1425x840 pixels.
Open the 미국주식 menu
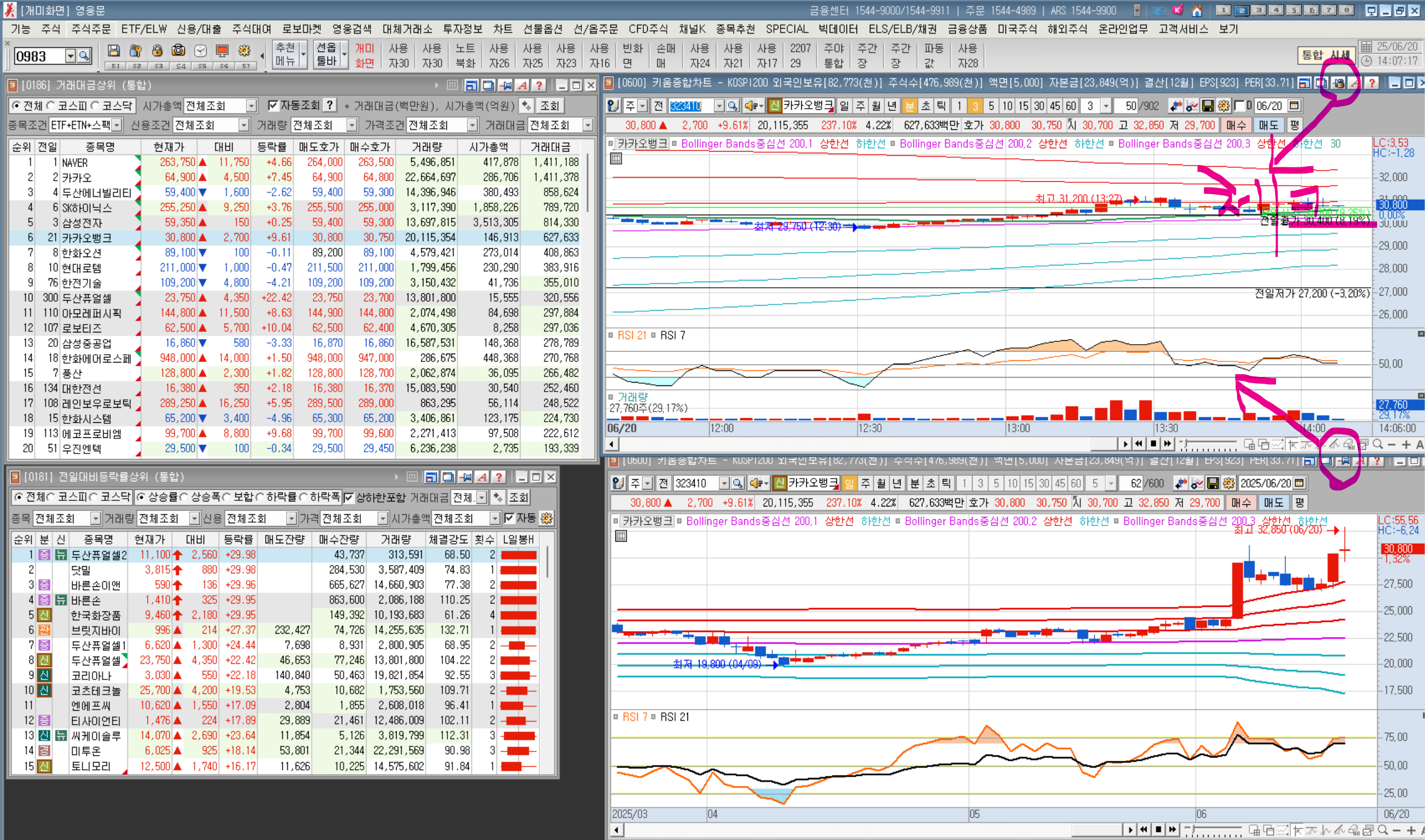pyautogui.click(x=1017, y=29)
